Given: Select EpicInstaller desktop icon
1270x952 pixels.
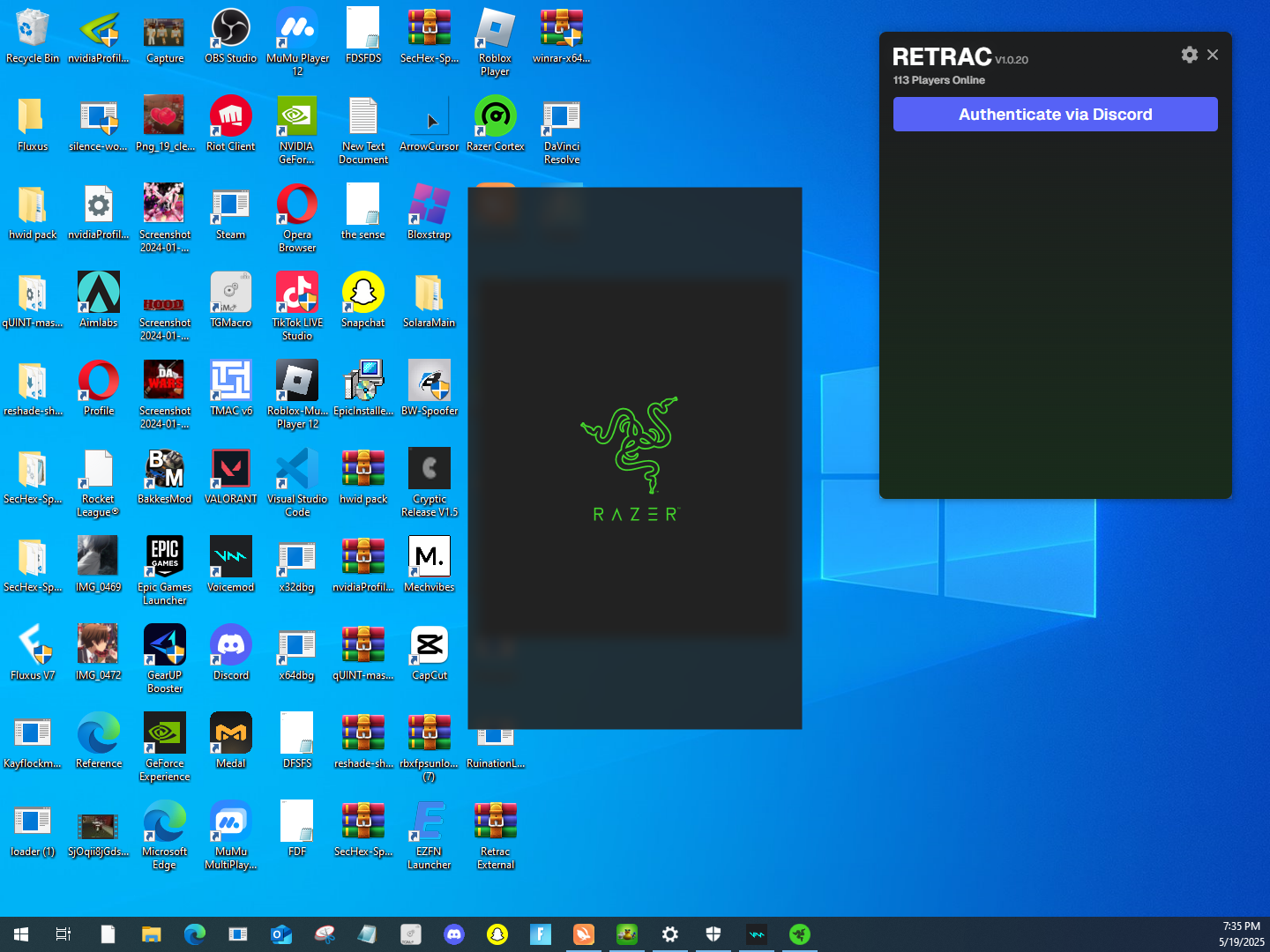Looking at the screenshot, I should pos(363,389).
